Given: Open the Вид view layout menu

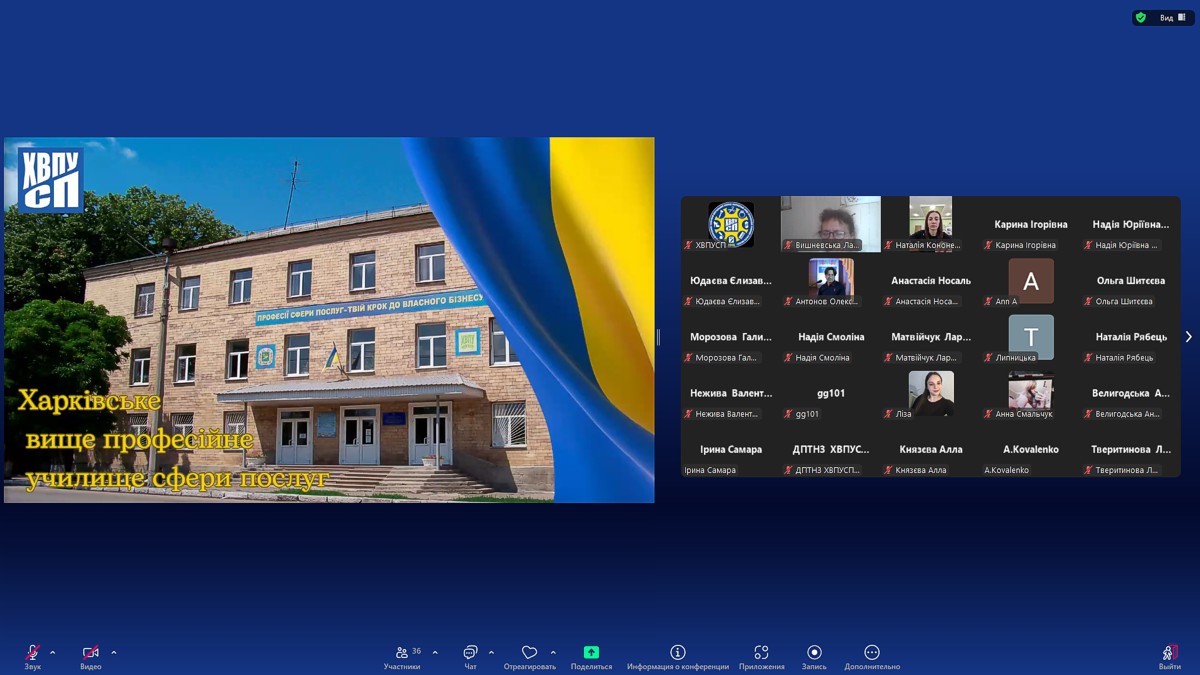Looking at the screenshot, I should [x=1175, y=17].
